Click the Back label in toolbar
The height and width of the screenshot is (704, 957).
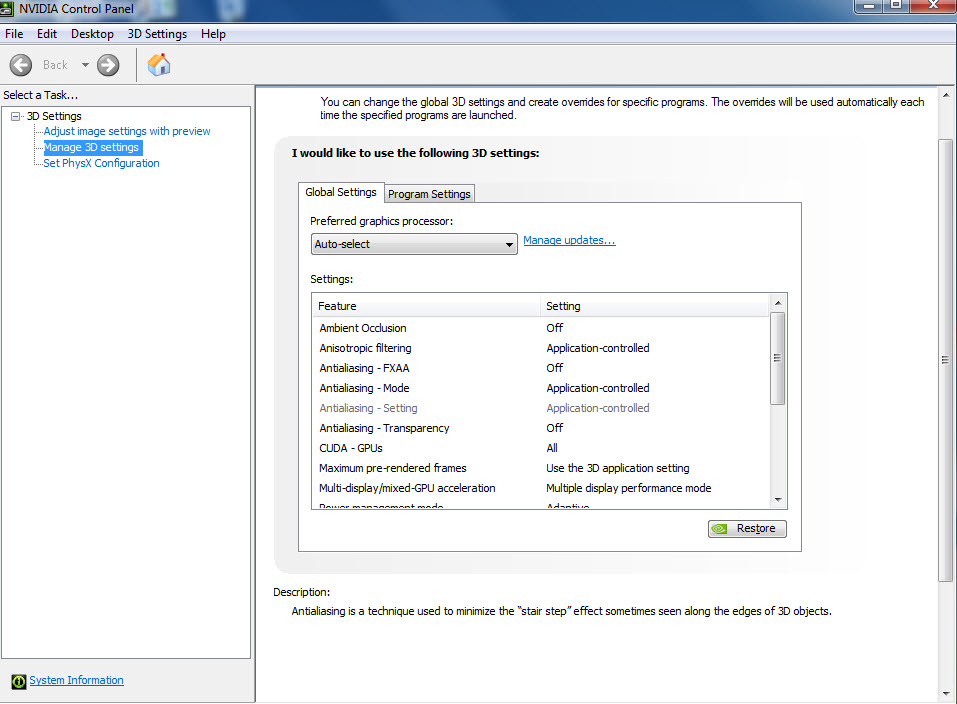55,65
